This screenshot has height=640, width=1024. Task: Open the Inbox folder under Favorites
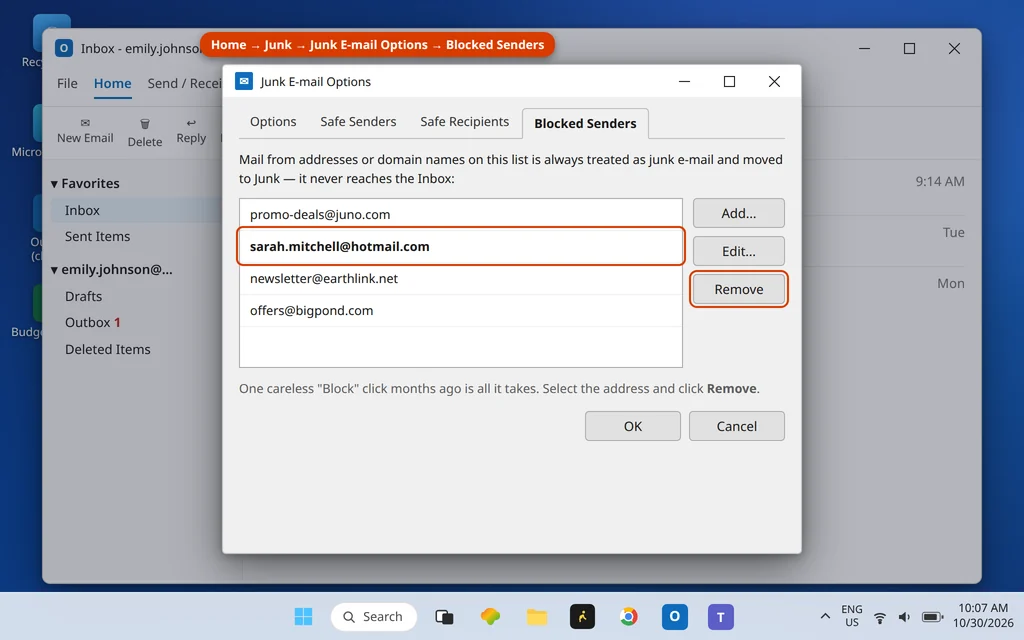137,210
